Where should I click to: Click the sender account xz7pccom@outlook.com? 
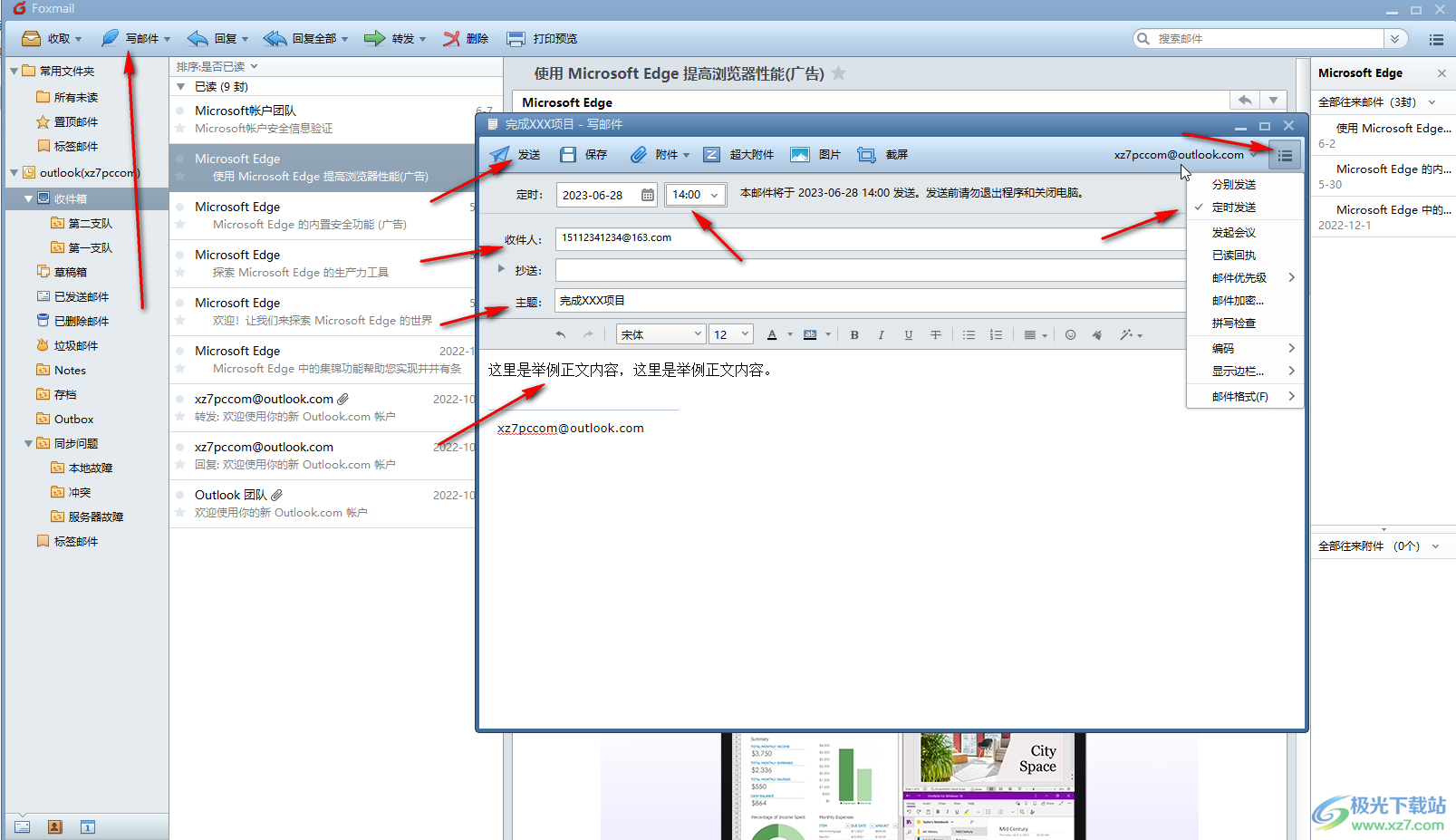pyautogui.click(x=1179, y=155)
